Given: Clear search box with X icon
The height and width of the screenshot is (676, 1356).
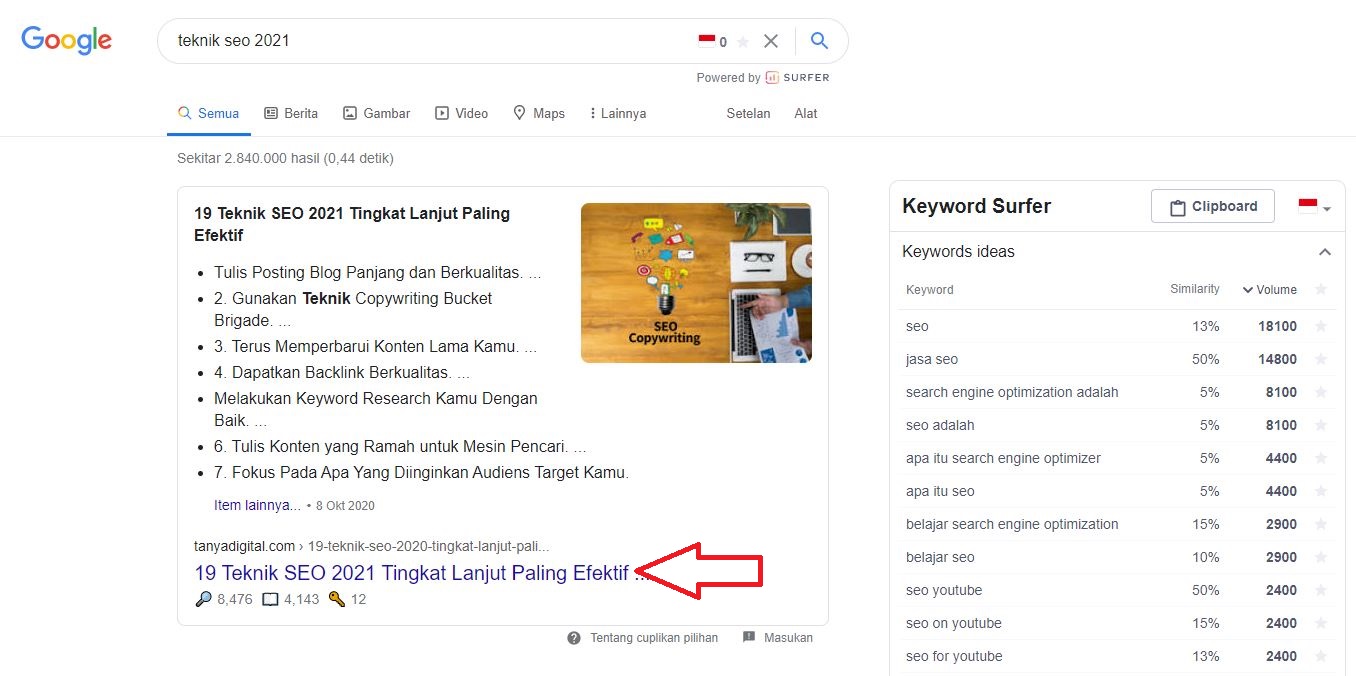Looking at the screenshot, I should (771, 41).
